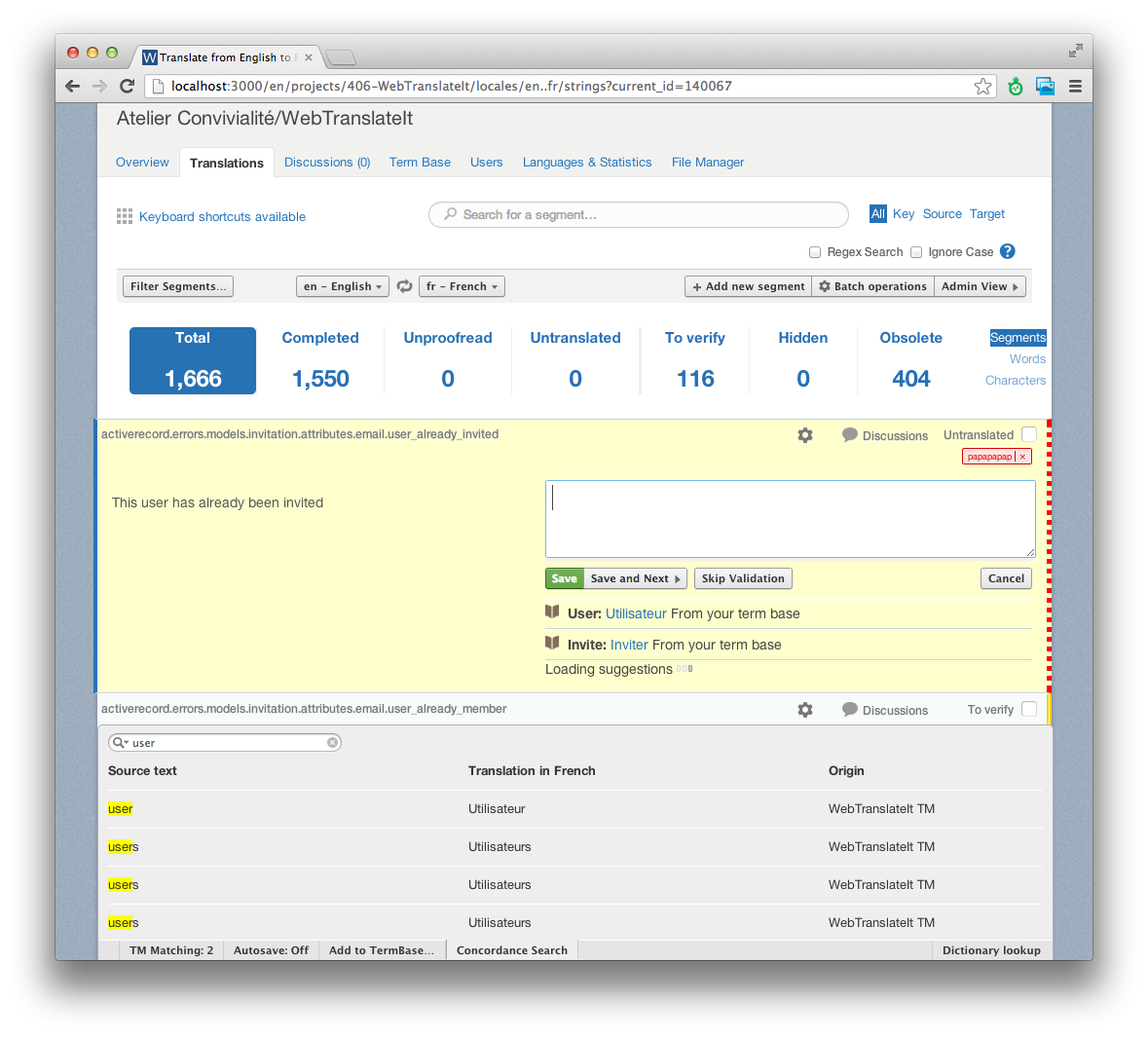The height and width of the screenshot is (1037, 1148).
Task: Clear the concordance search field
Action: (x=332, y=743)
